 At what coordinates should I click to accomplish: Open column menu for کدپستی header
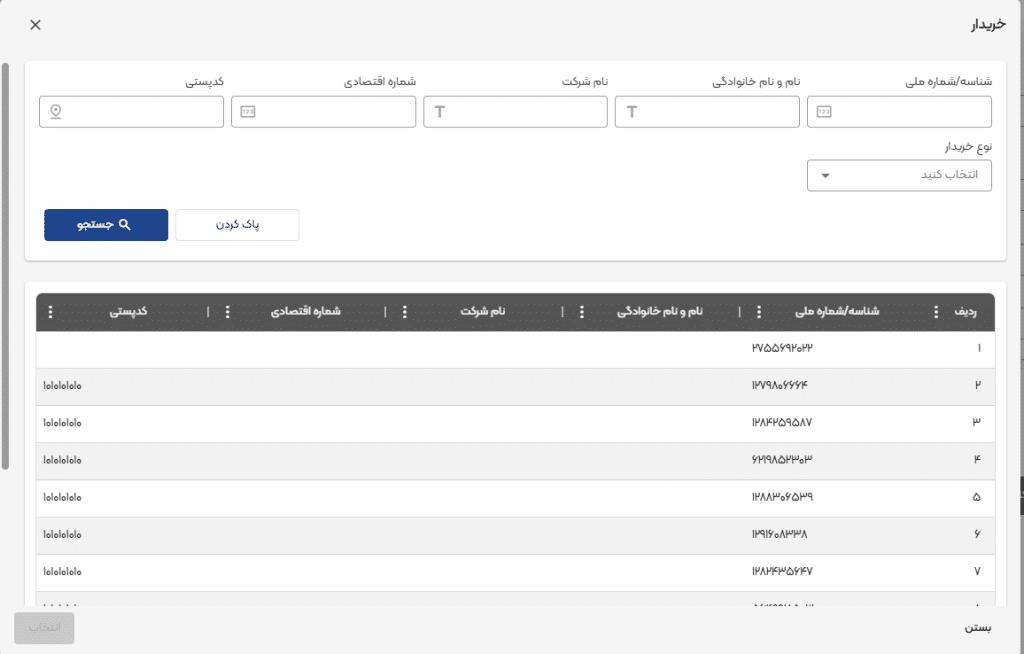click(x=51, y=312)
